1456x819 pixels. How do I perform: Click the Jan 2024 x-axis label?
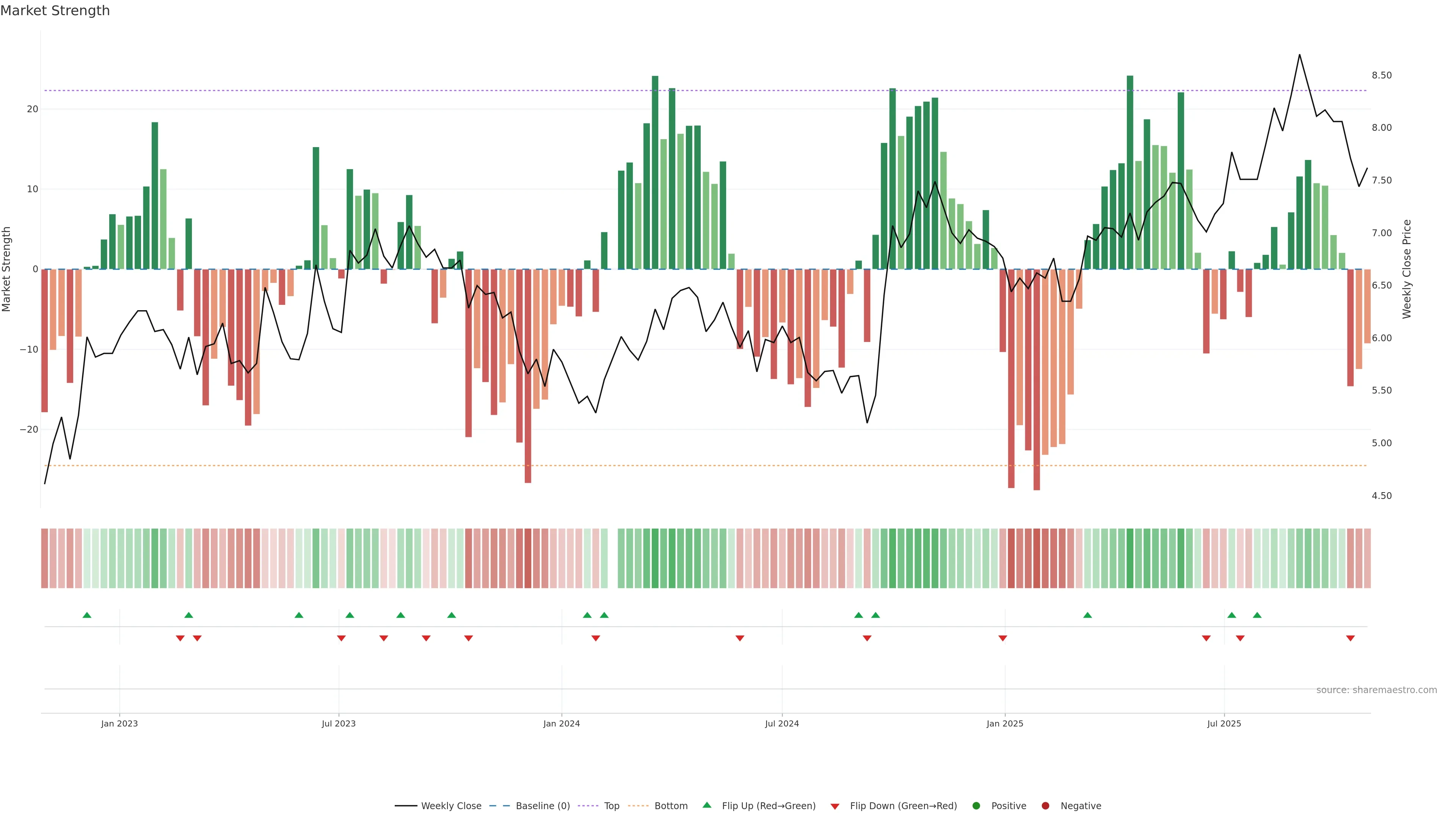coord(561,723)
